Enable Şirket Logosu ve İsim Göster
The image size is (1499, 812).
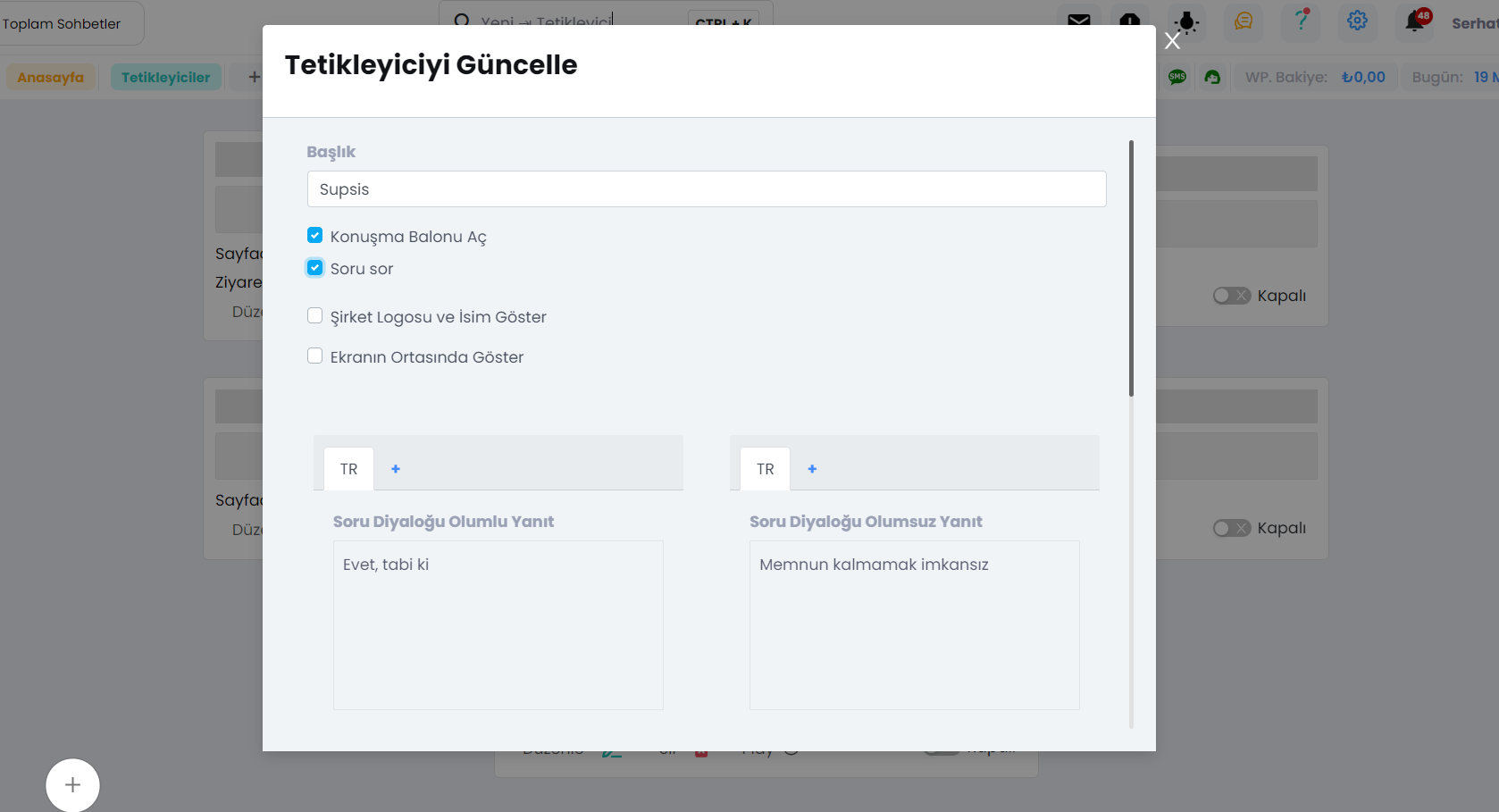(x=314, y=315)
